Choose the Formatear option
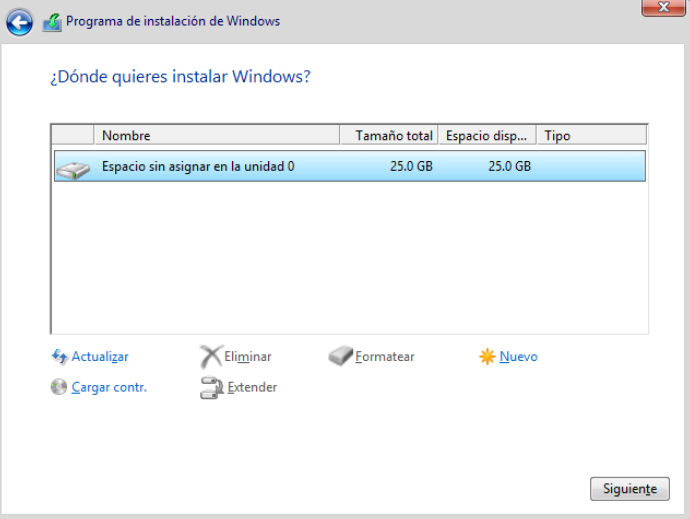 click(x=385, y=357)
